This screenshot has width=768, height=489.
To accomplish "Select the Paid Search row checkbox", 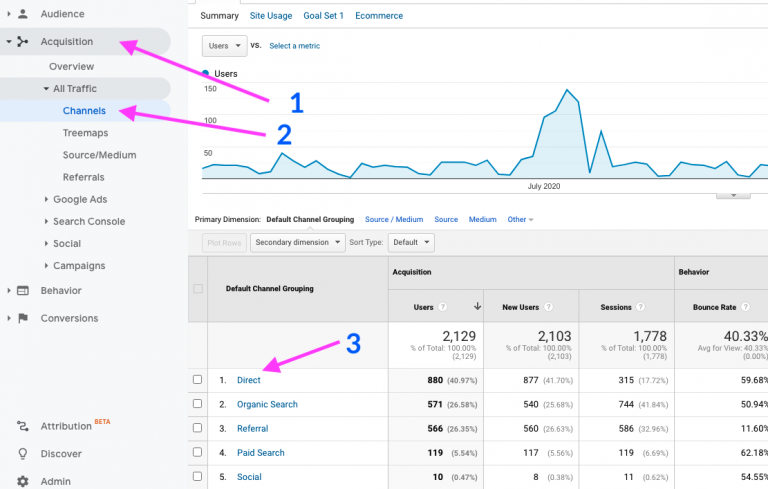I will coord(197,452).
